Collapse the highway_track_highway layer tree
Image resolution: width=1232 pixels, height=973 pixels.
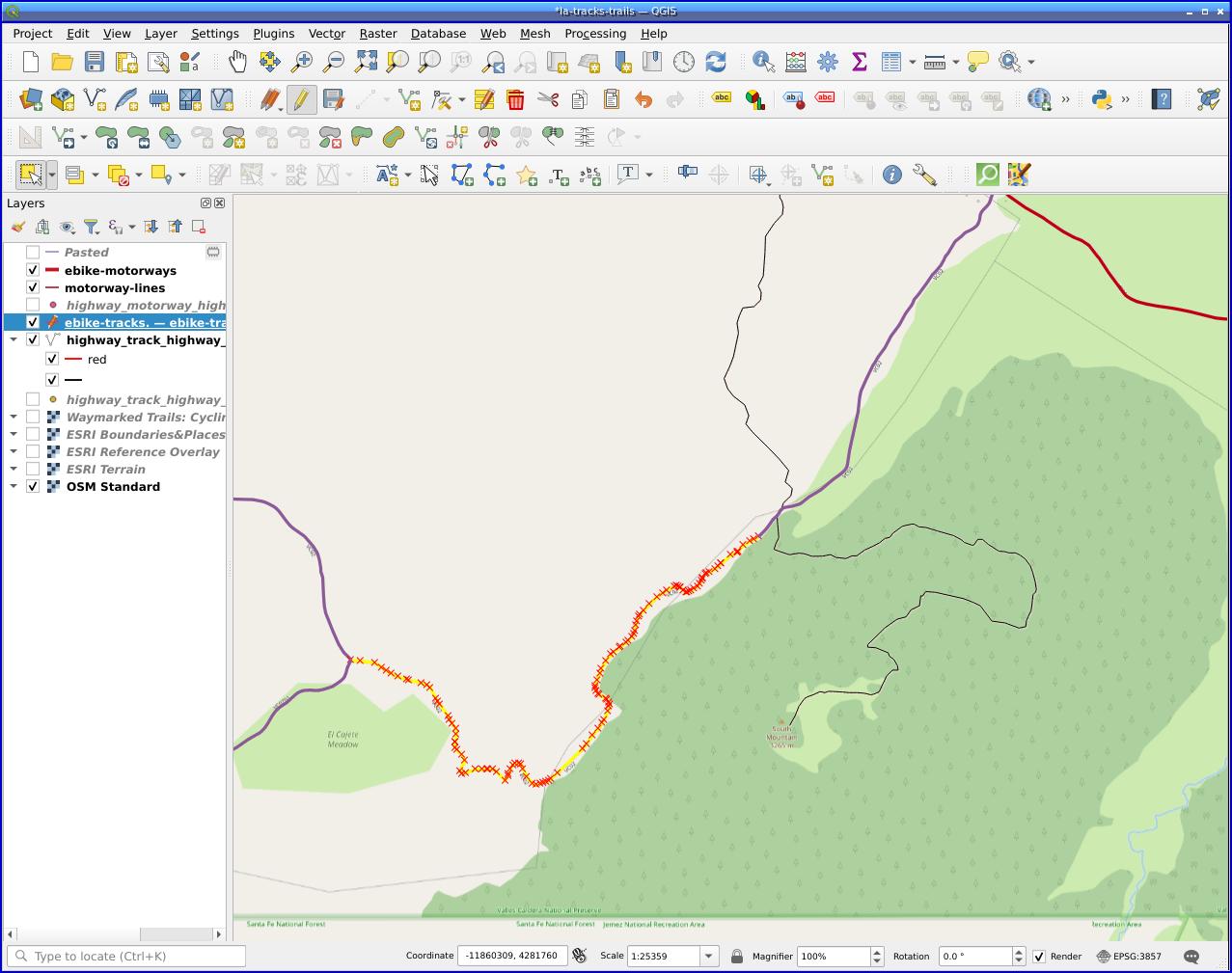point(14,340)
